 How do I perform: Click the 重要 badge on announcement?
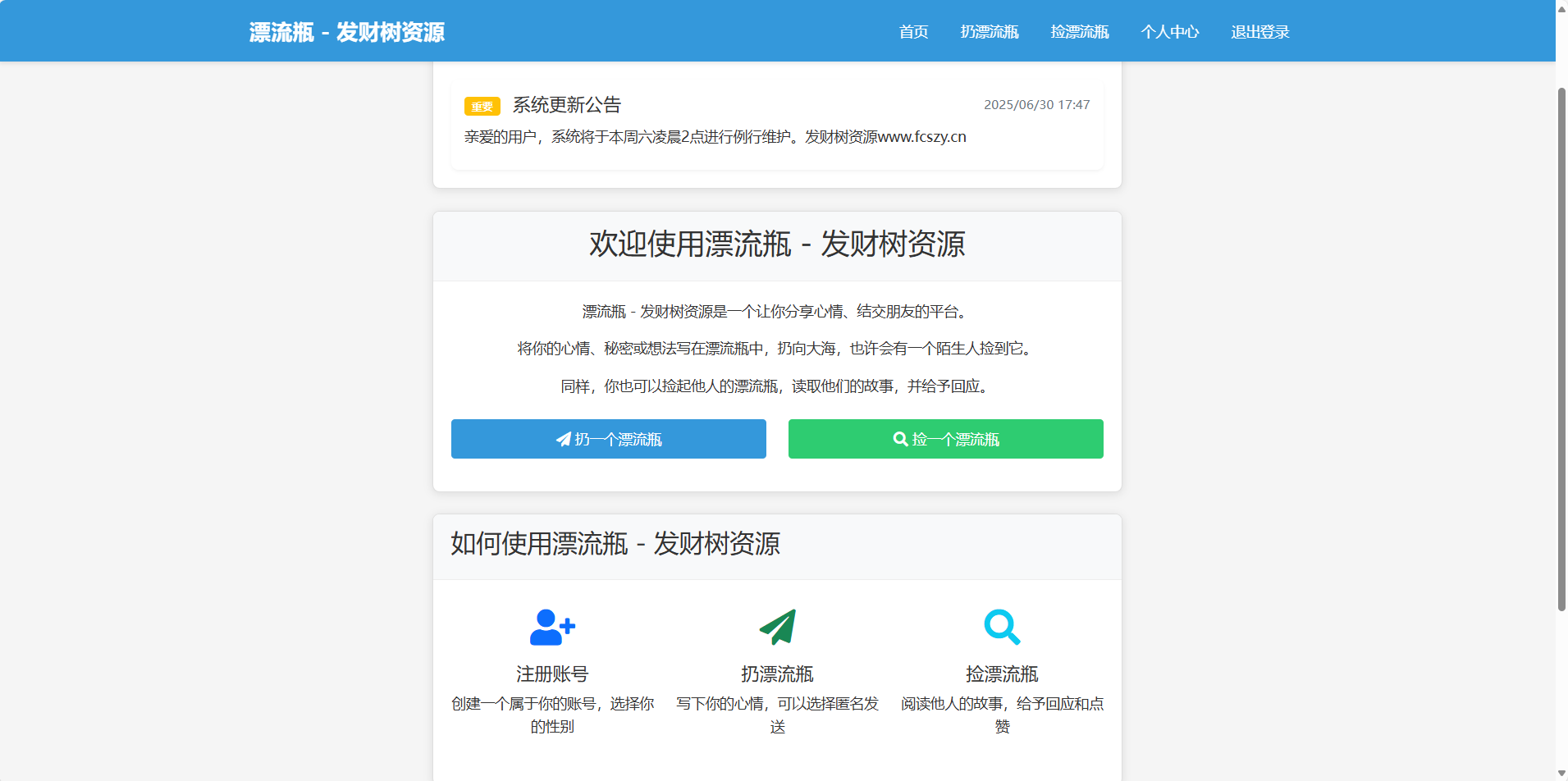pos(482,107)
